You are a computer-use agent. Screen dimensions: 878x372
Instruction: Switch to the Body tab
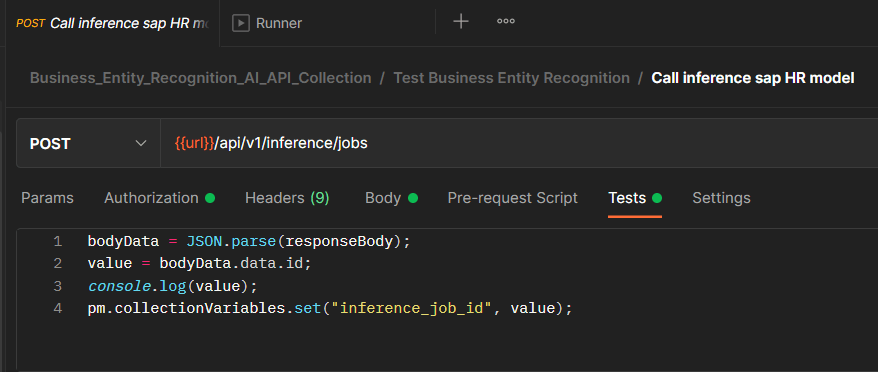tap(391, 198)
